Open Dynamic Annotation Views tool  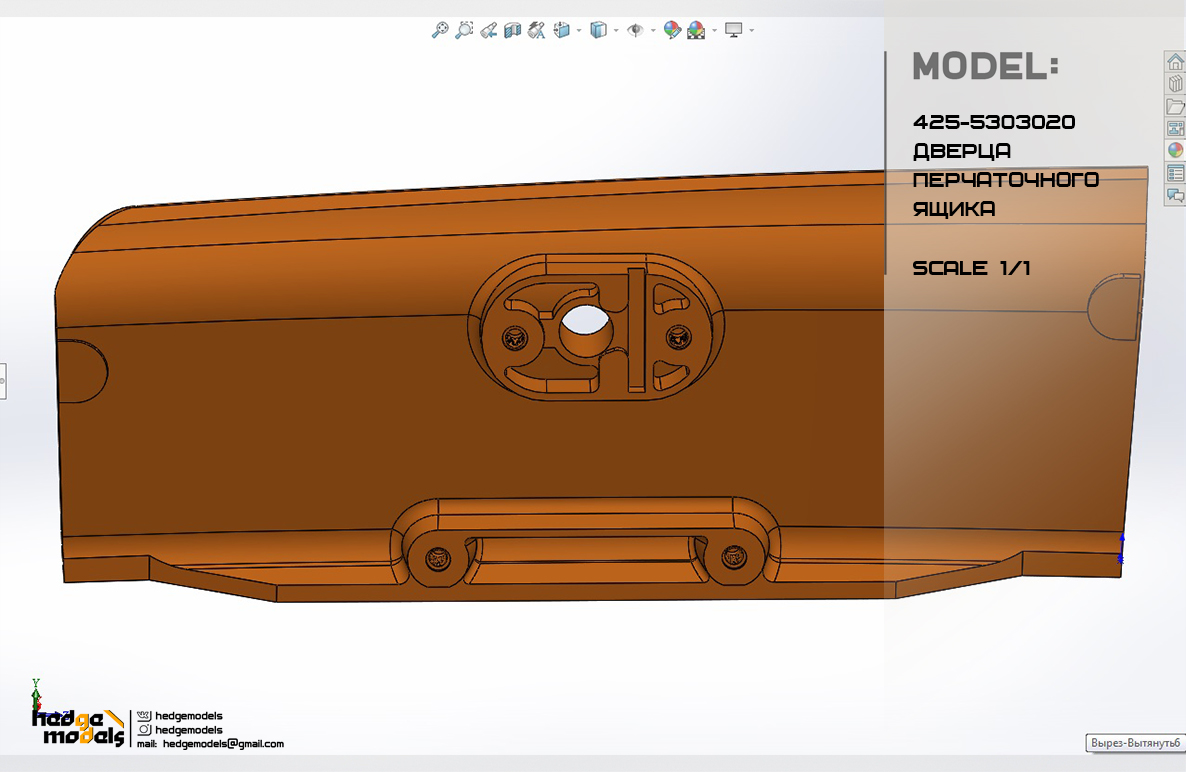536,30
